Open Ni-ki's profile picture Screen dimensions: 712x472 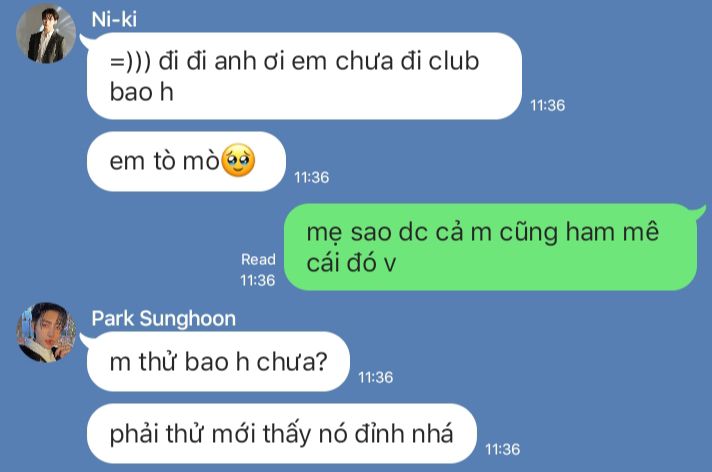click(x=45, y=33)
